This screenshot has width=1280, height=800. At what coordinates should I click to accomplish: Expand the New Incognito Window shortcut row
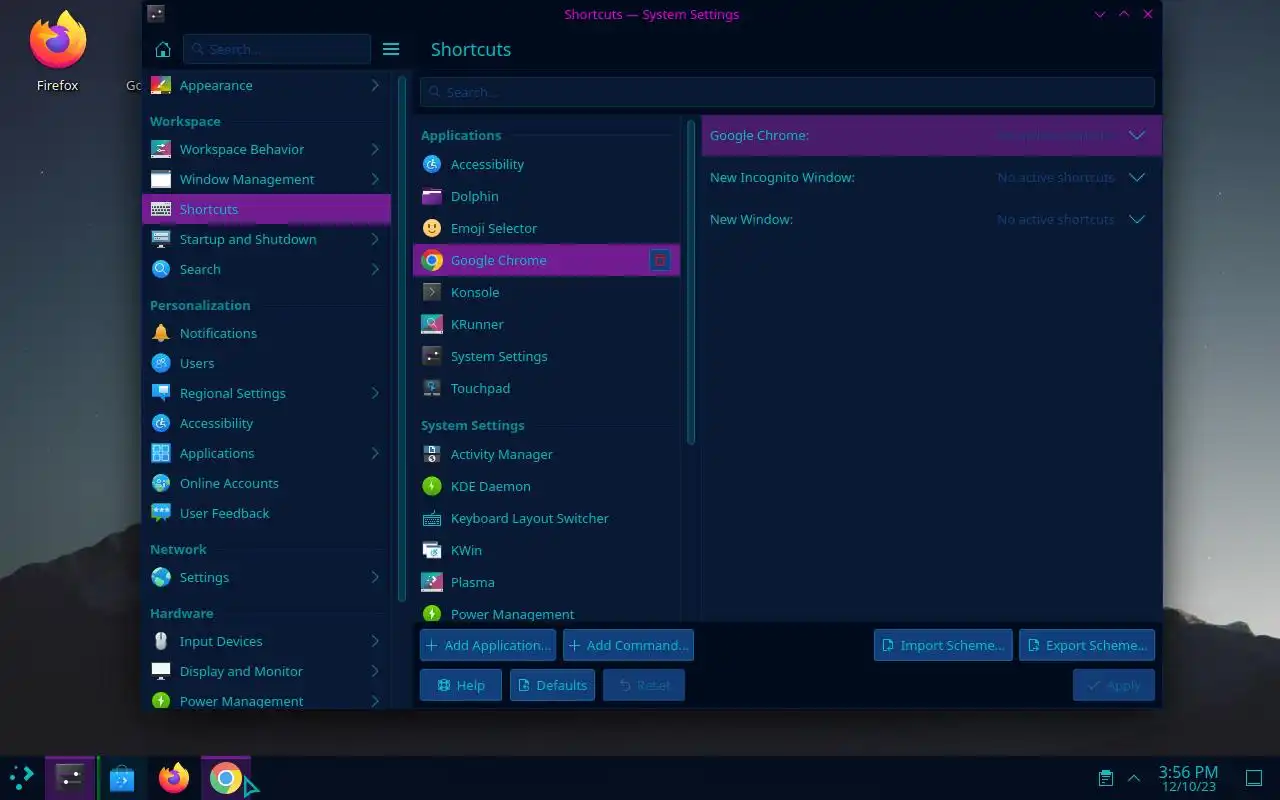tap(1137, 177)
